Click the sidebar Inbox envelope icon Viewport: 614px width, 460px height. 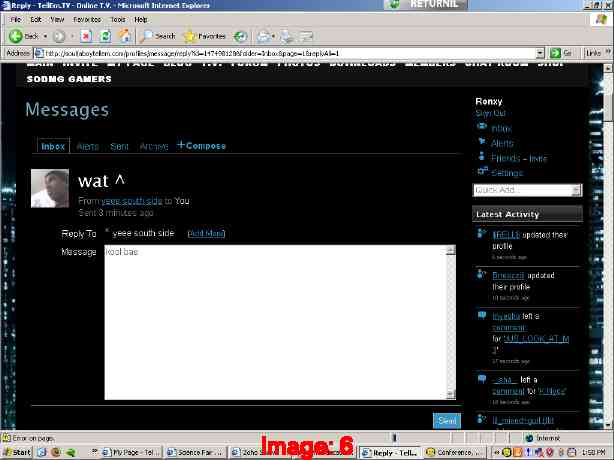tap(482, 126)
